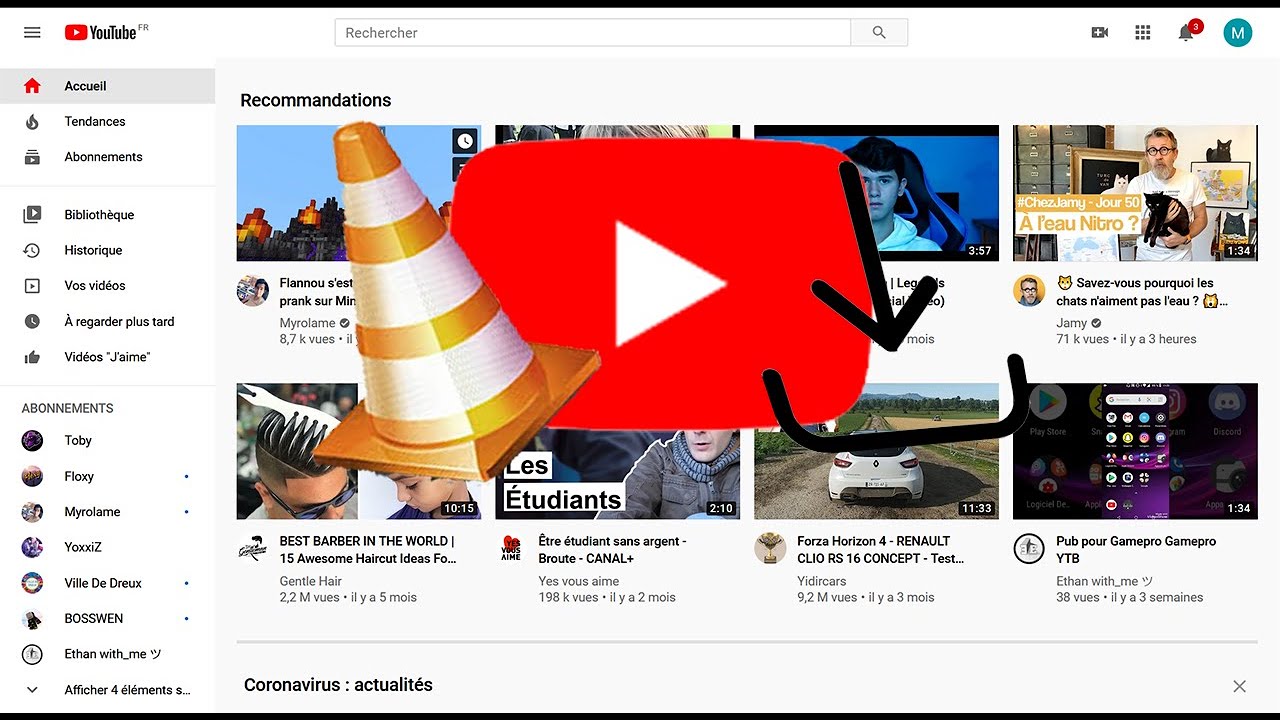
Task: Go to Tendances in sidebar
Action: [x=95, y=121]
